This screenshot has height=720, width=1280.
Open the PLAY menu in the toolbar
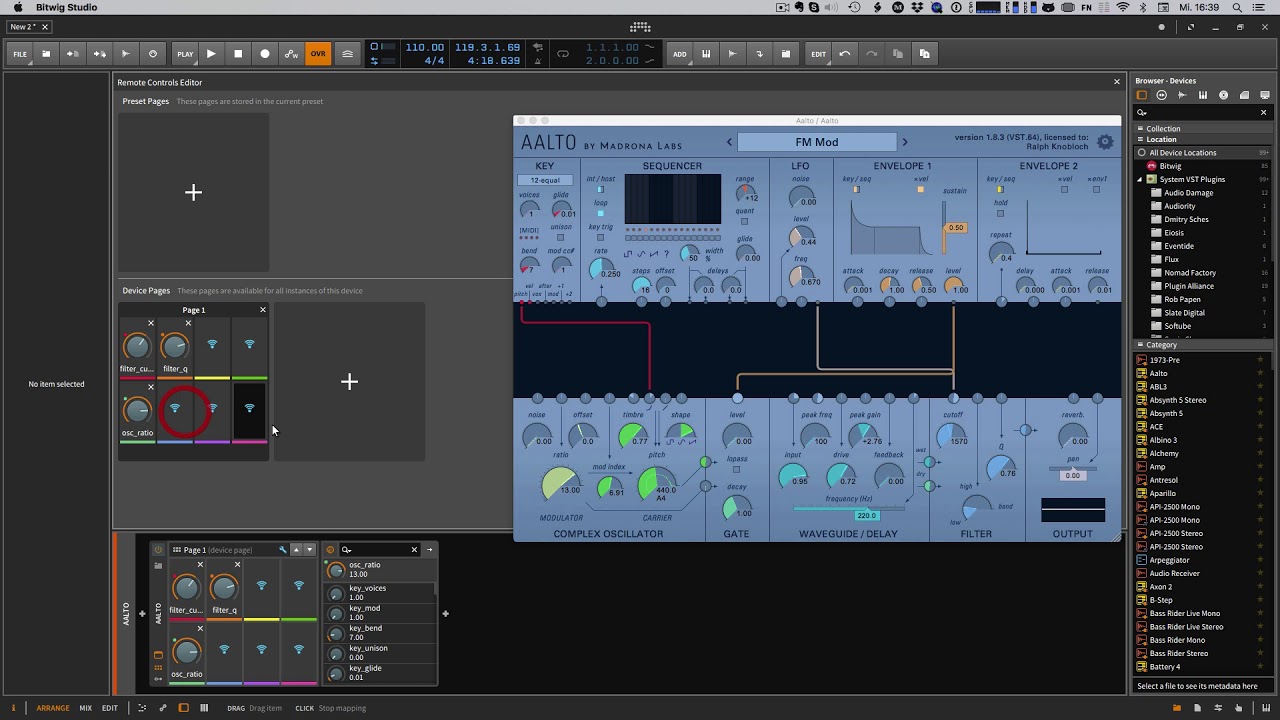point(185,54)
